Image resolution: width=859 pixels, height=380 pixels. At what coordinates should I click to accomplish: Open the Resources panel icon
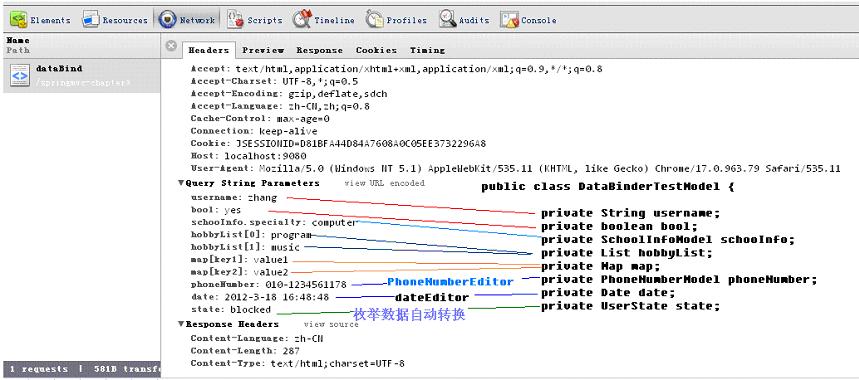coord(90,20)
